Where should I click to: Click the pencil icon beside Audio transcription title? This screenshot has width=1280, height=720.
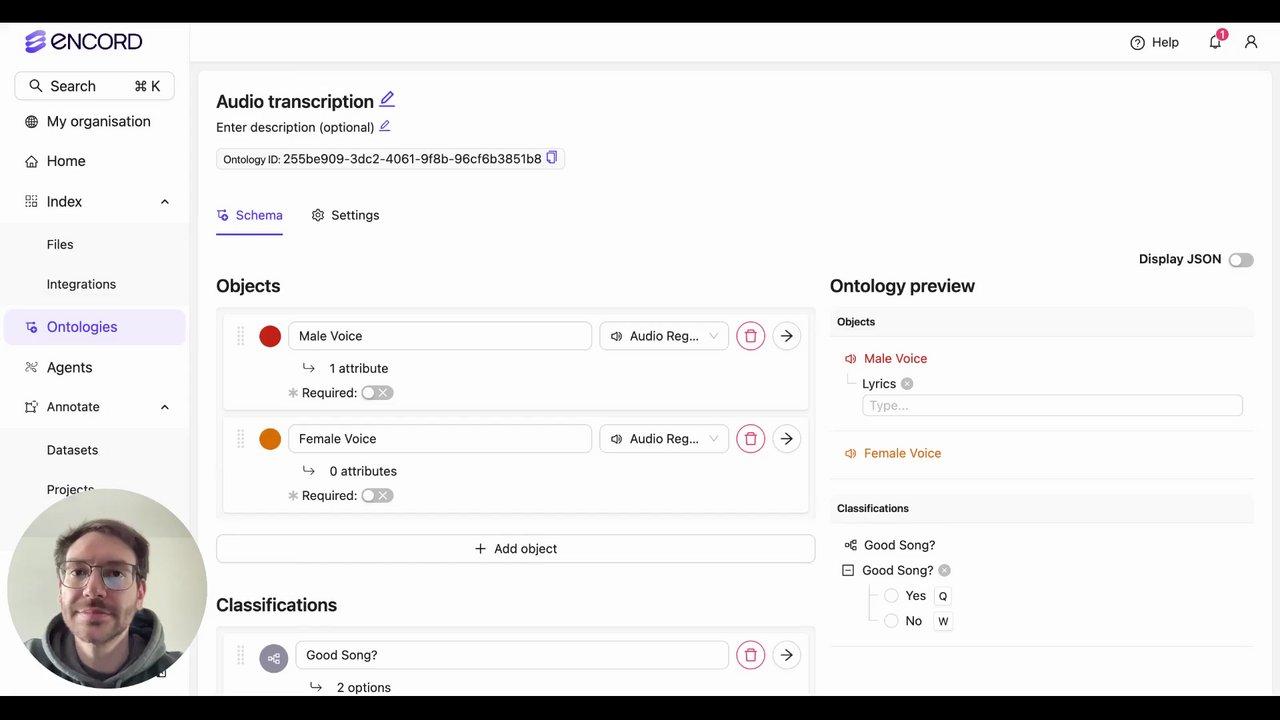pos(387,99)
